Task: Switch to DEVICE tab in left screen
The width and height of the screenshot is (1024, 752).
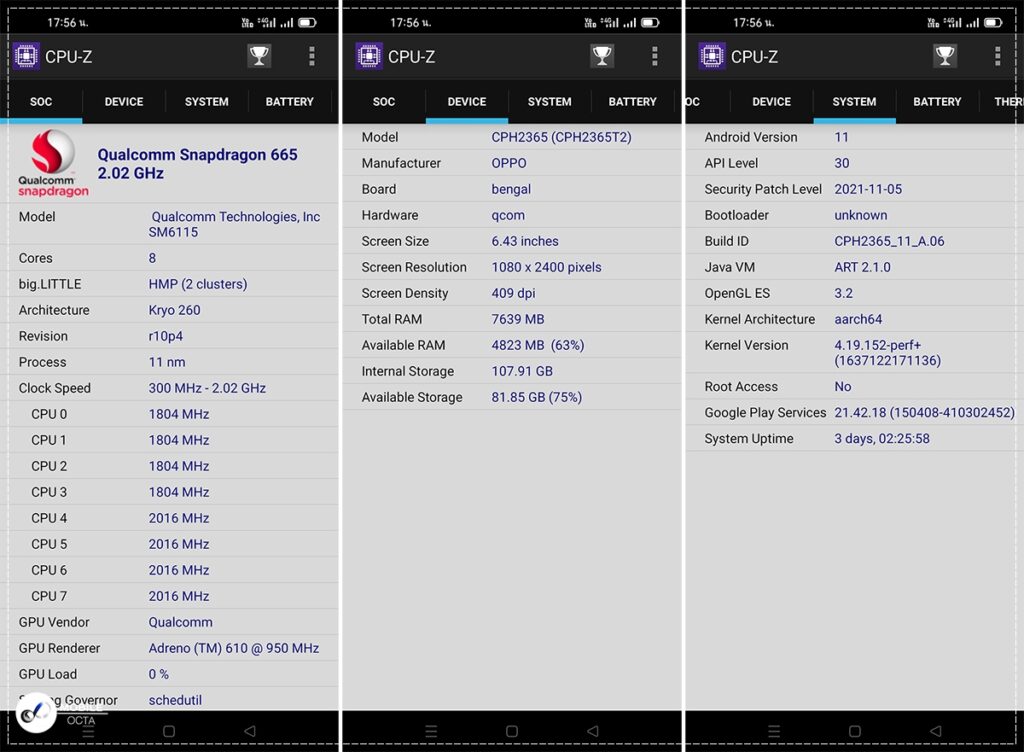Action: tap(124, 102)
